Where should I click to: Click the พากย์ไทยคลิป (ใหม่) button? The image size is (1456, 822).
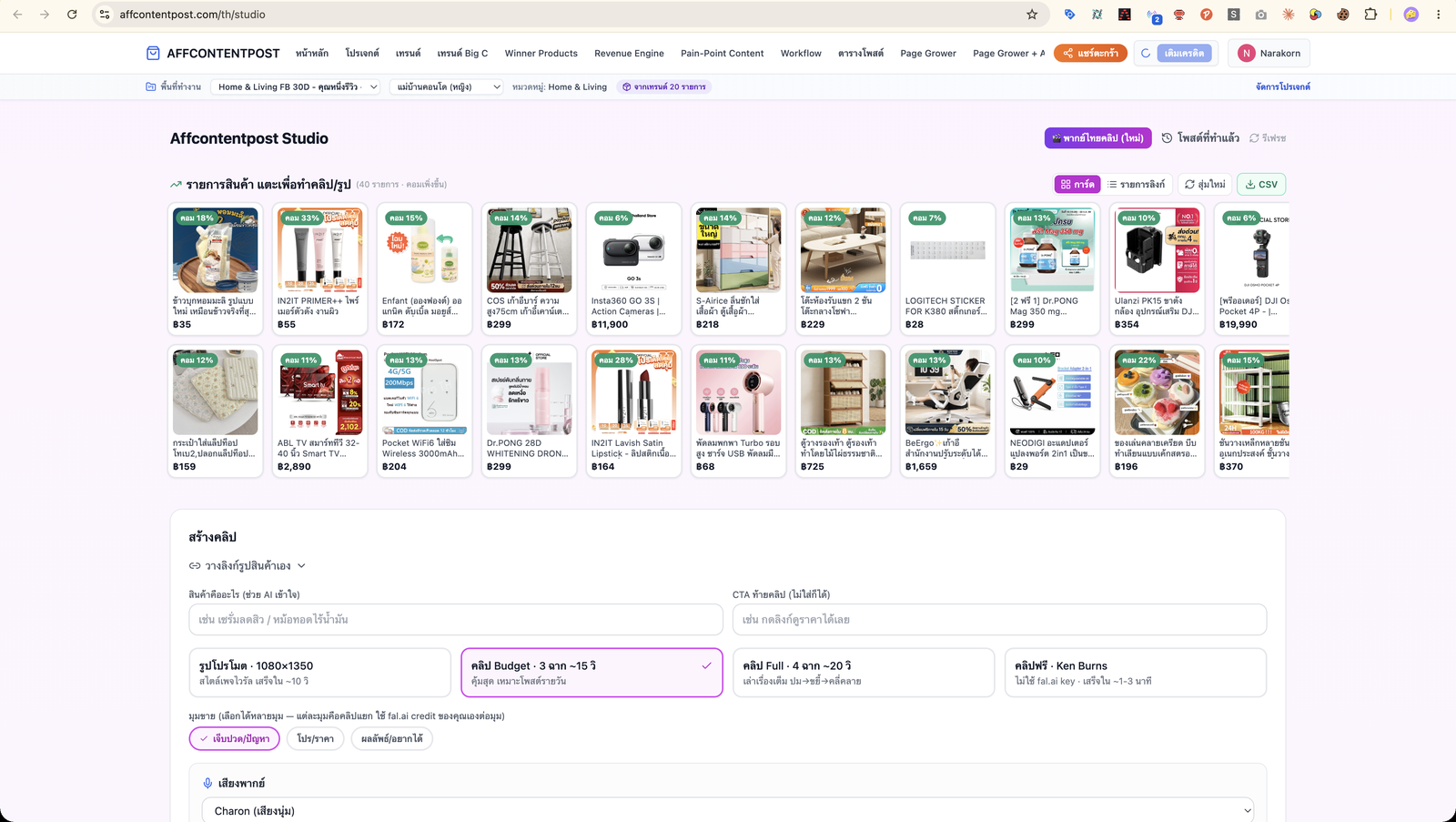(1098, 137)
